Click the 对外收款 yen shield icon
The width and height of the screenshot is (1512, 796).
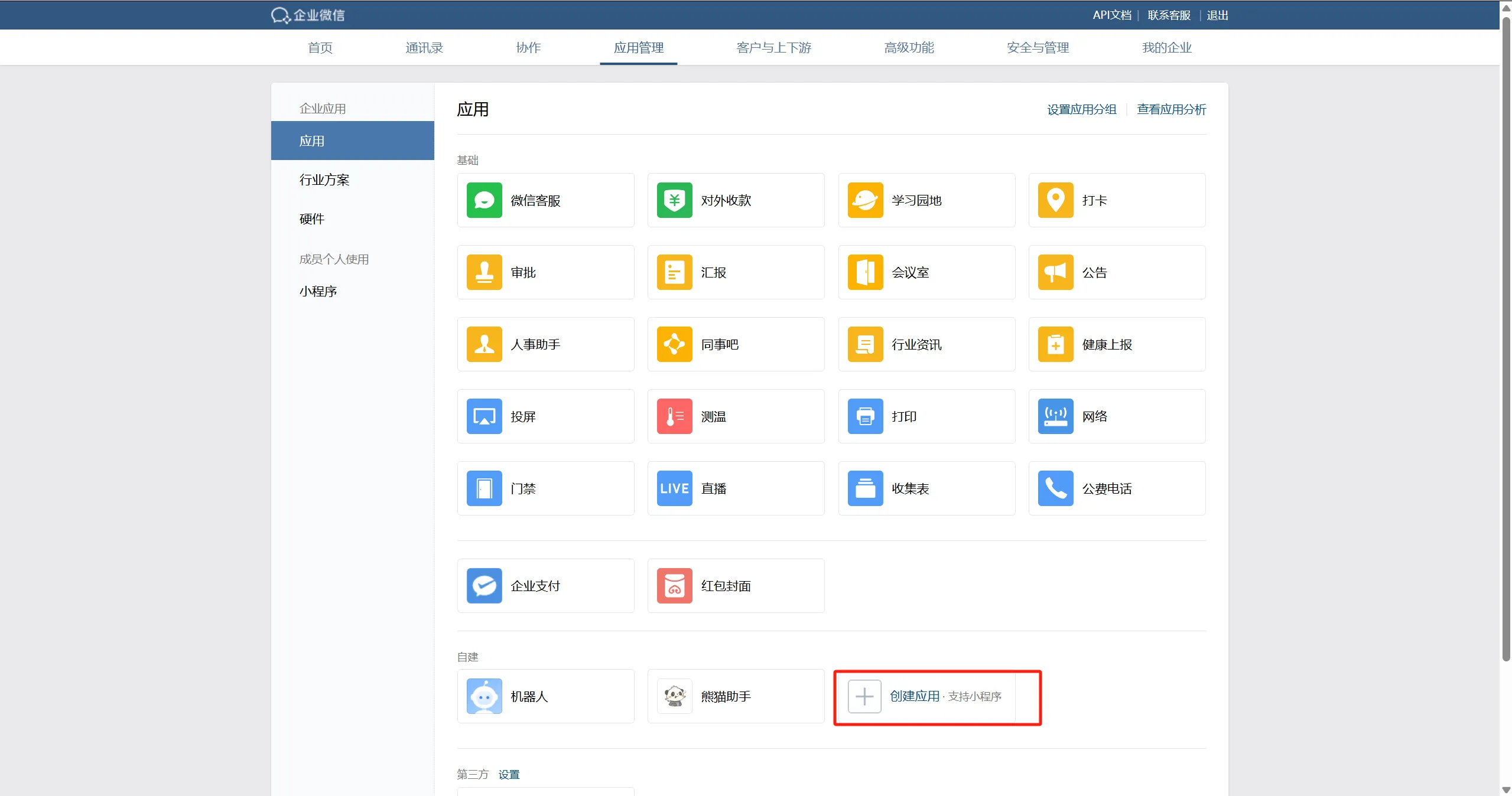[x=674, y=200]
